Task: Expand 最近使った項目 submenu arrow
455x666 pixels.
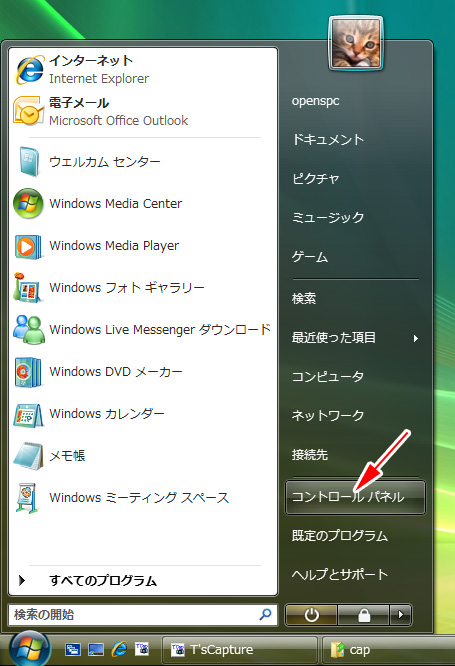Action: [416, 339]
